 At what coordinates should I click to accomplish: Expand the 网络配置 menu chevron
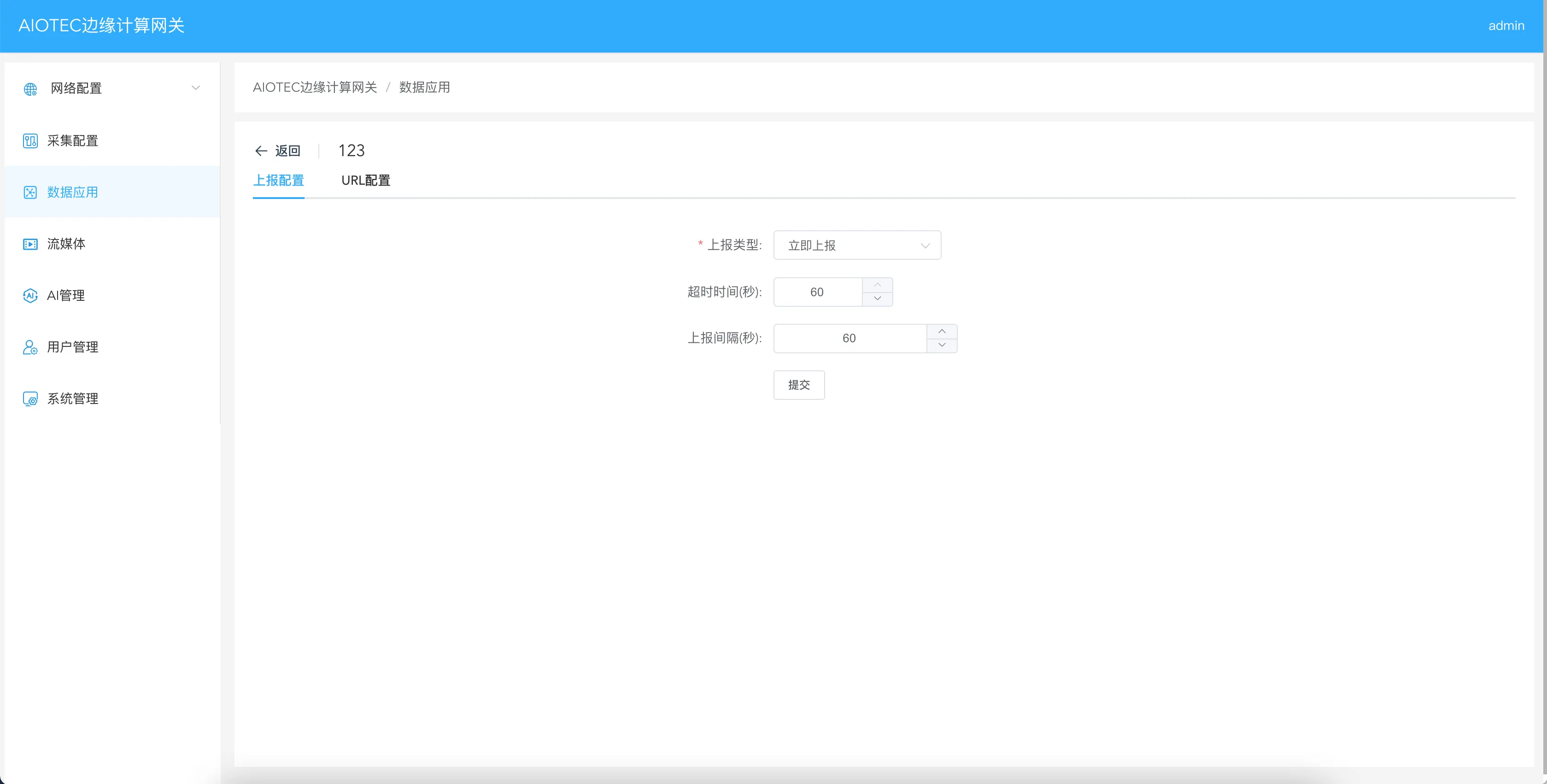coord(196,88)
